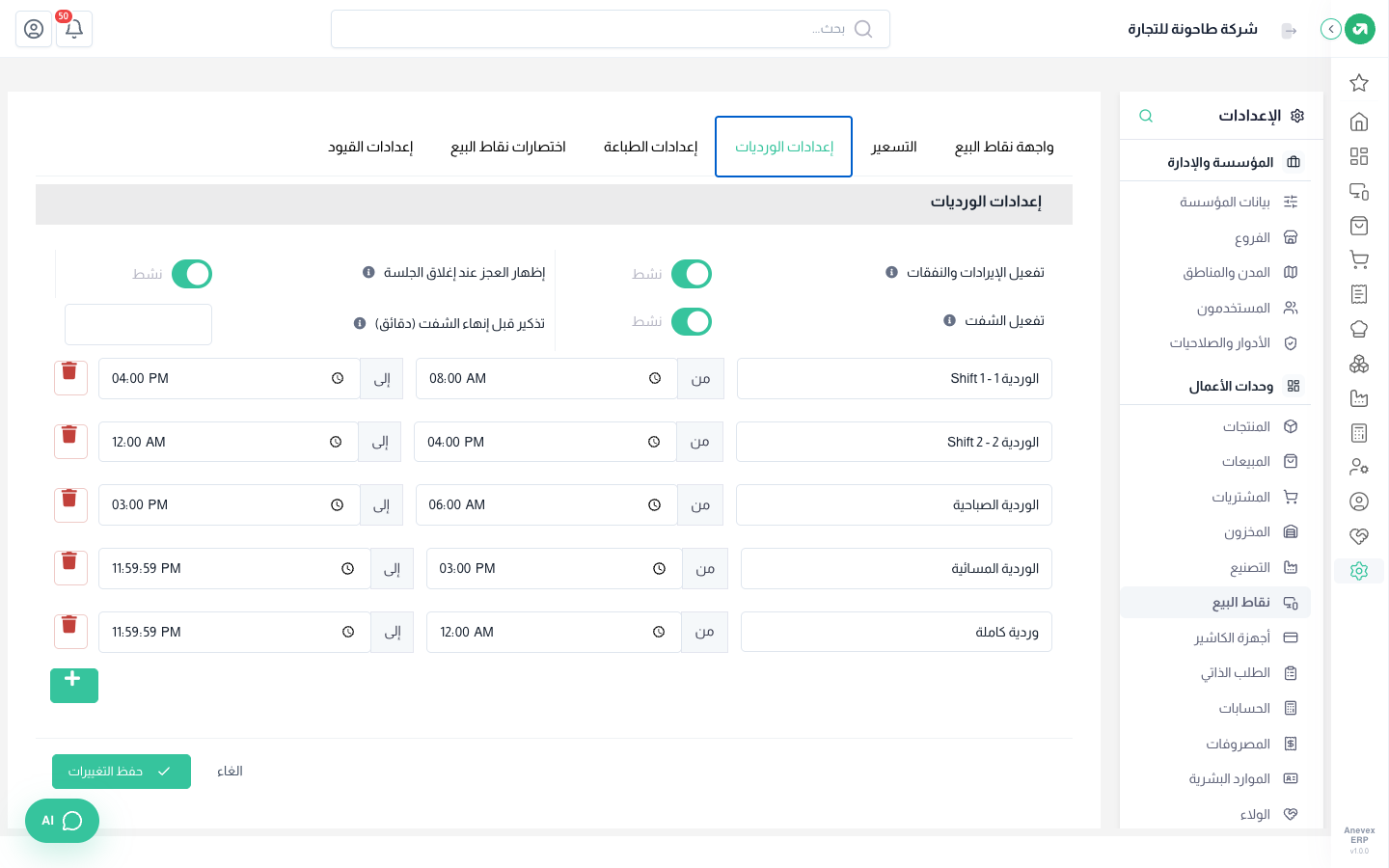This screenshot has width=1389, height=868.
Task: Open AI chat assistant button
Action: (x=62, y=821)
